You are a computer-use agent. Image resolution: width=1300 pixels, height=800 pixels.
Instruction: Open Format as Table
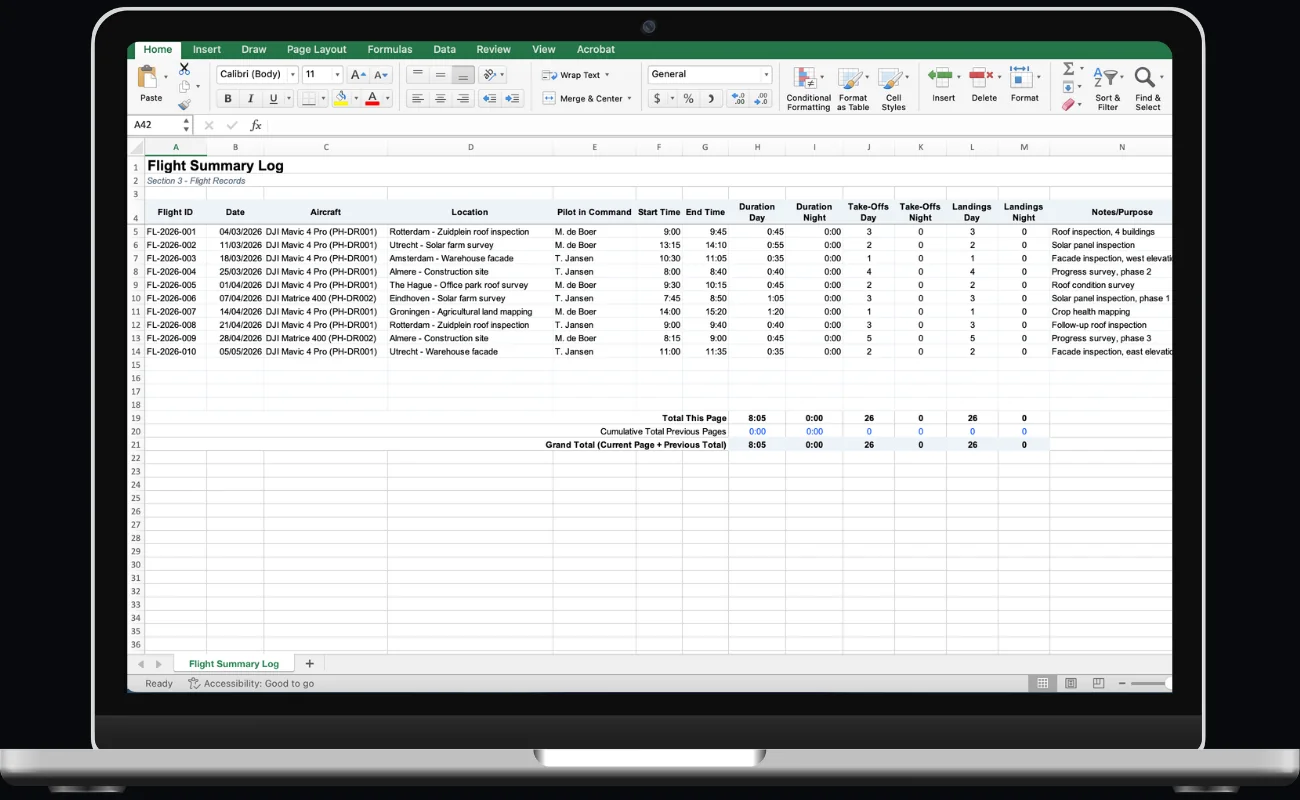click(x=853, y=88)
